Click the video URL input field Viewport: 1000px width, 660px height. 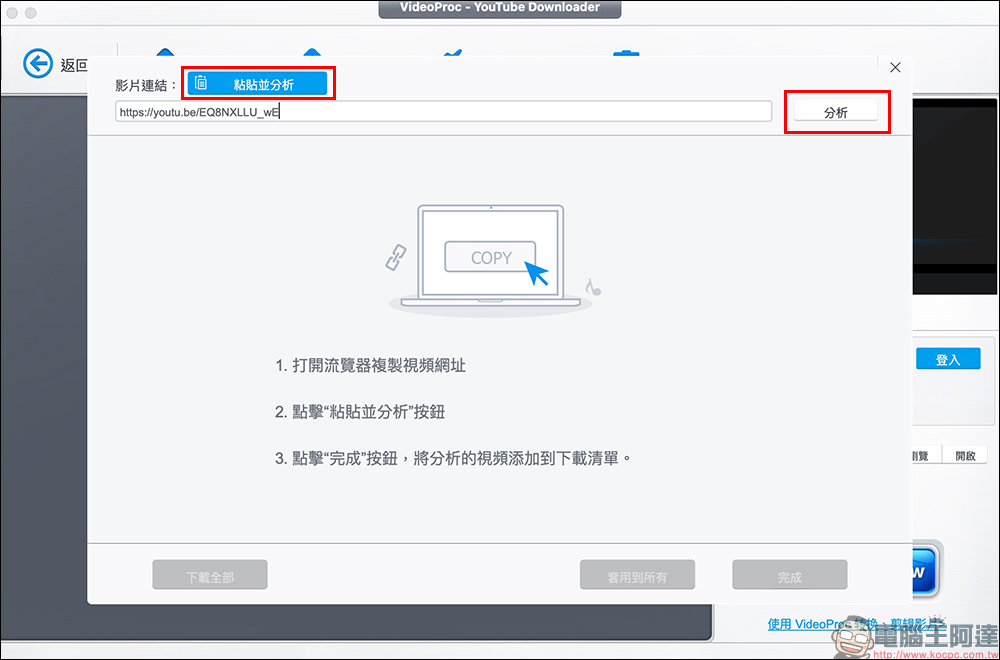pyautogui.click(x=443, y=112)
